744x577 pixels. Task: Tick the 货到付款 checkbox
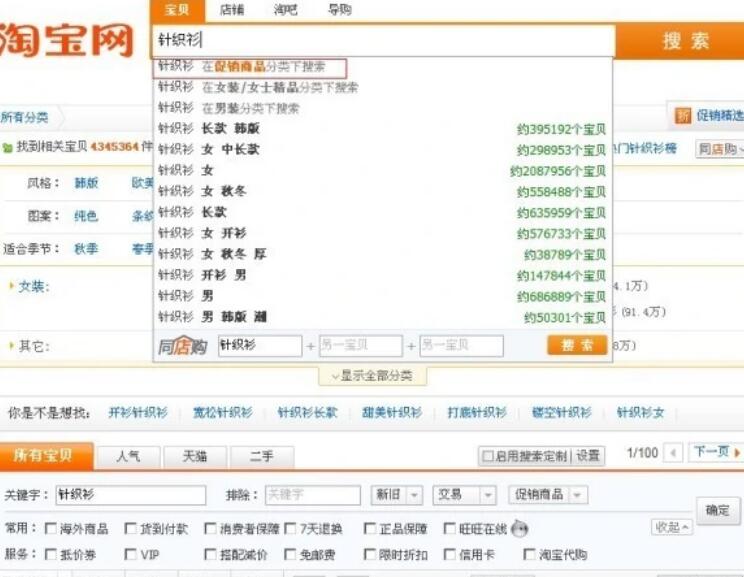click(130, 528)
